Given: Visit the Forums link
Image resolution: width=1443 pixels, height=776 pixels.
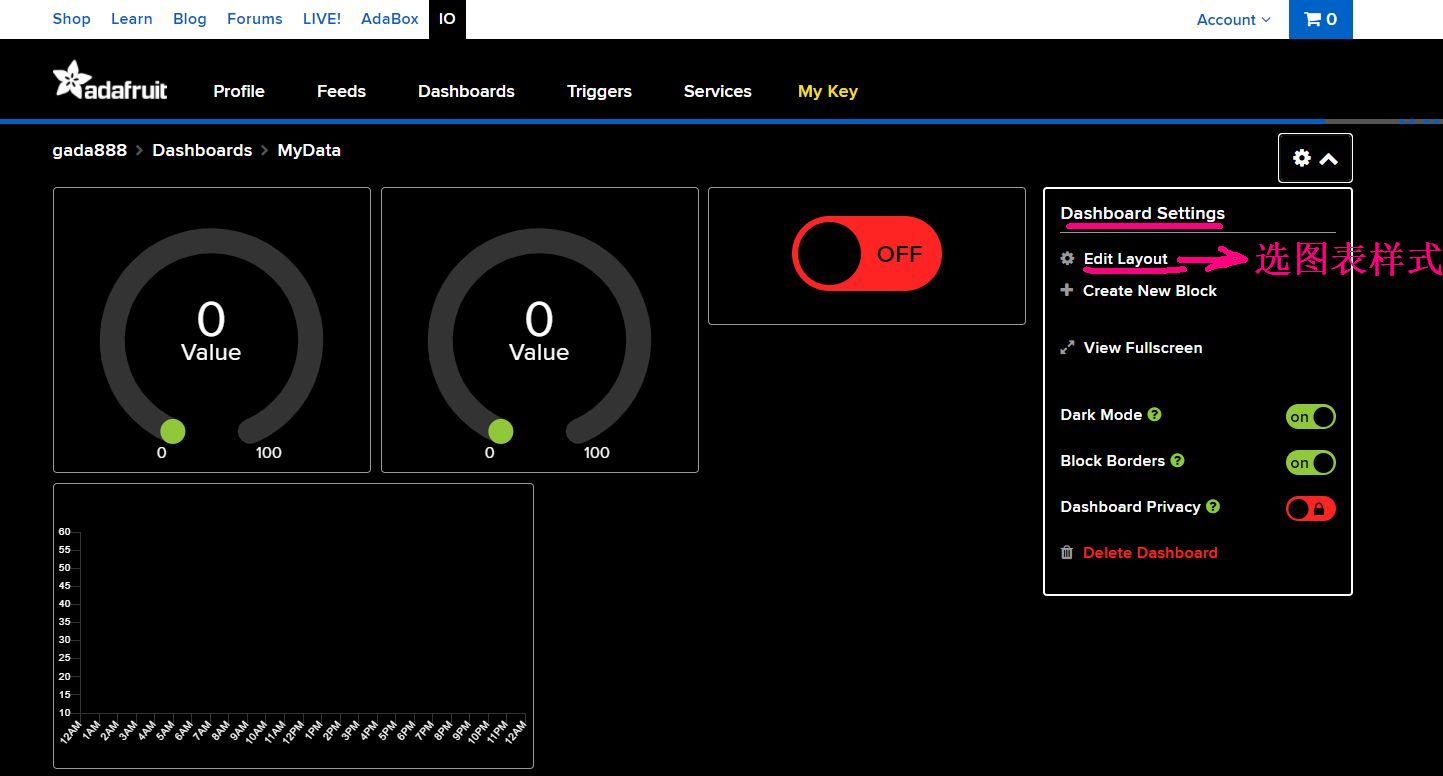Looking at the screenshot, I should pyautogui.click(x=255, y=19).
